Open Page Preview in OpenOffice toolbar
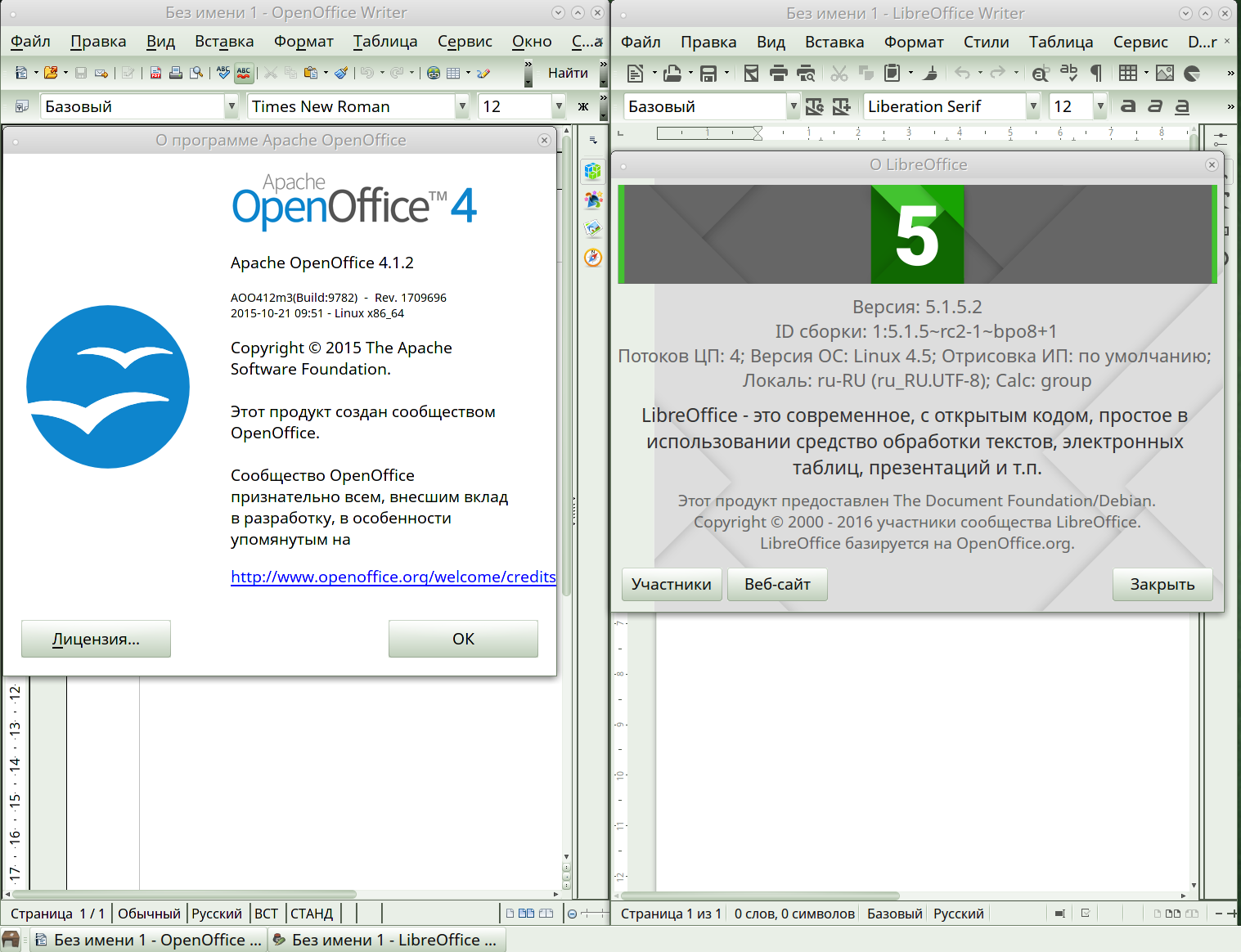The image size is (1241, 952). click(196, 73)
